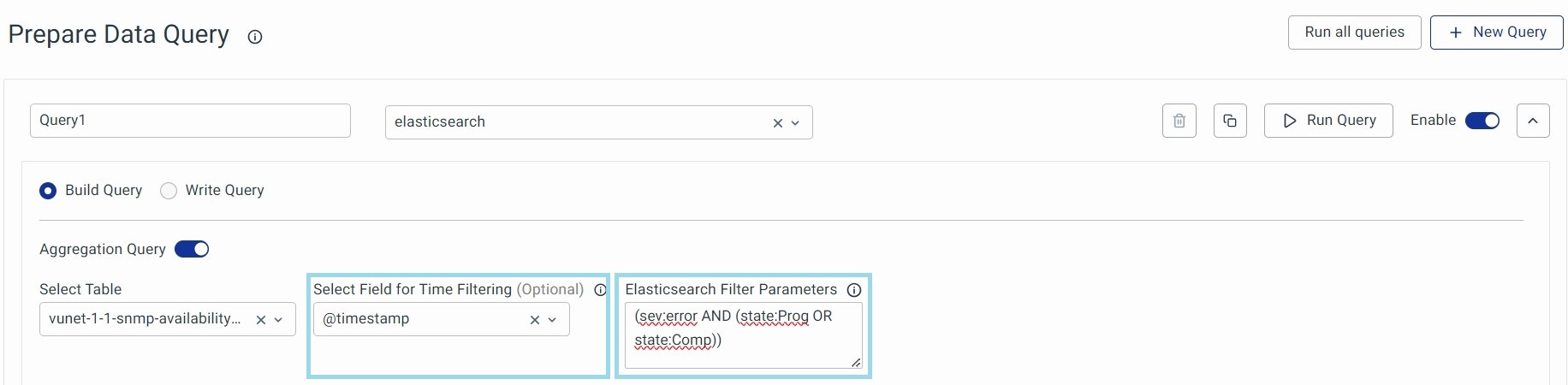Viewport: 1568px width, 385px height.
Task: Select the Build Query radio option
Action: 48,191
